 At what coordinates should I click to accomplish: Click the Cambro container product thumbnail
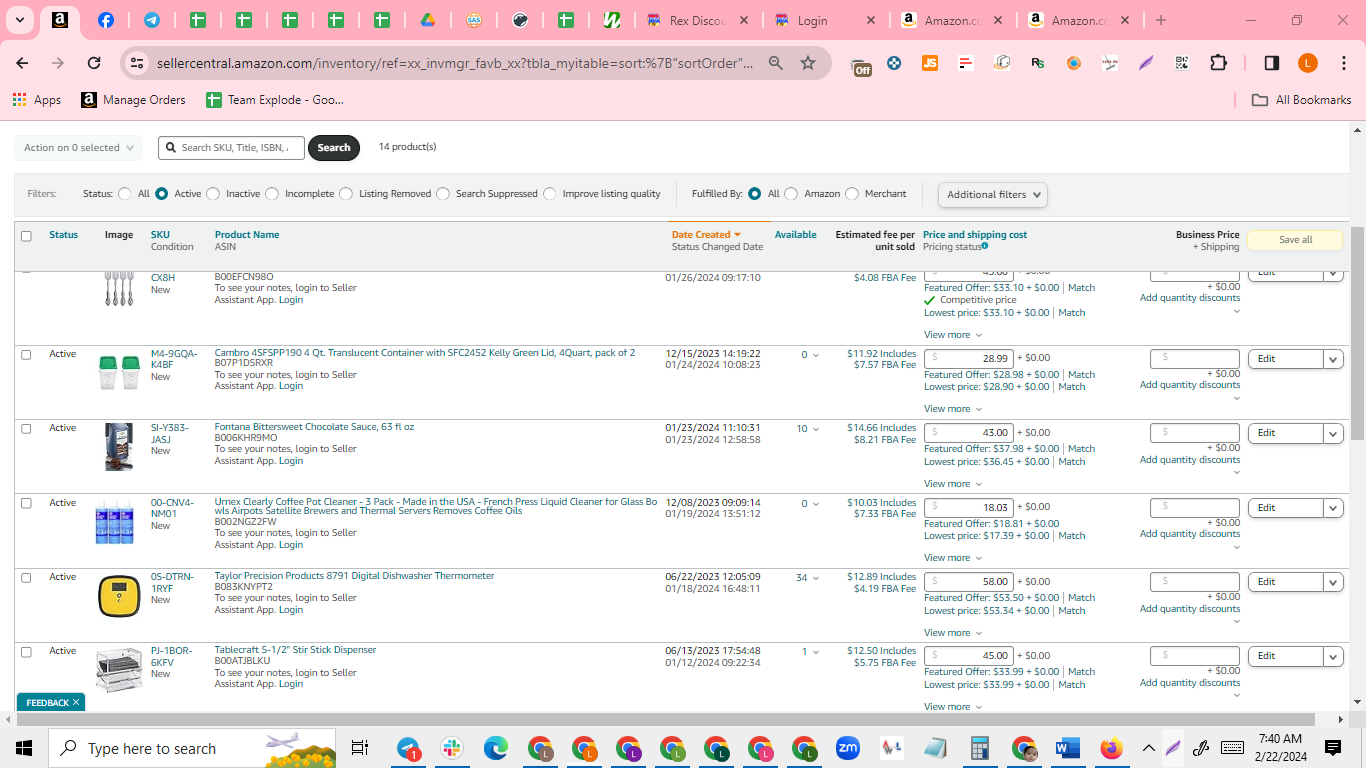click(x=119, y=372)
